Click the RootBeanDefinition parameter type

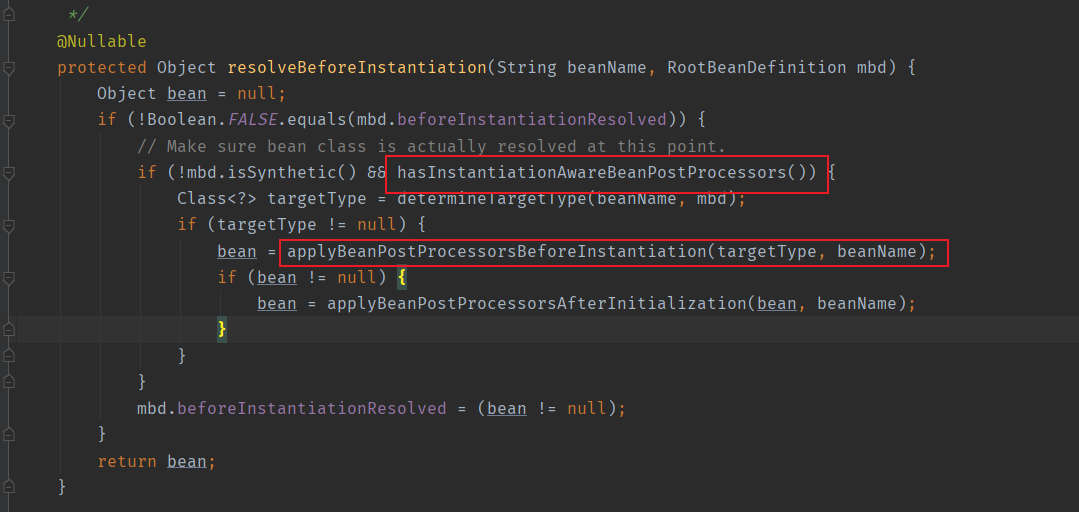[x=757, y=68]
